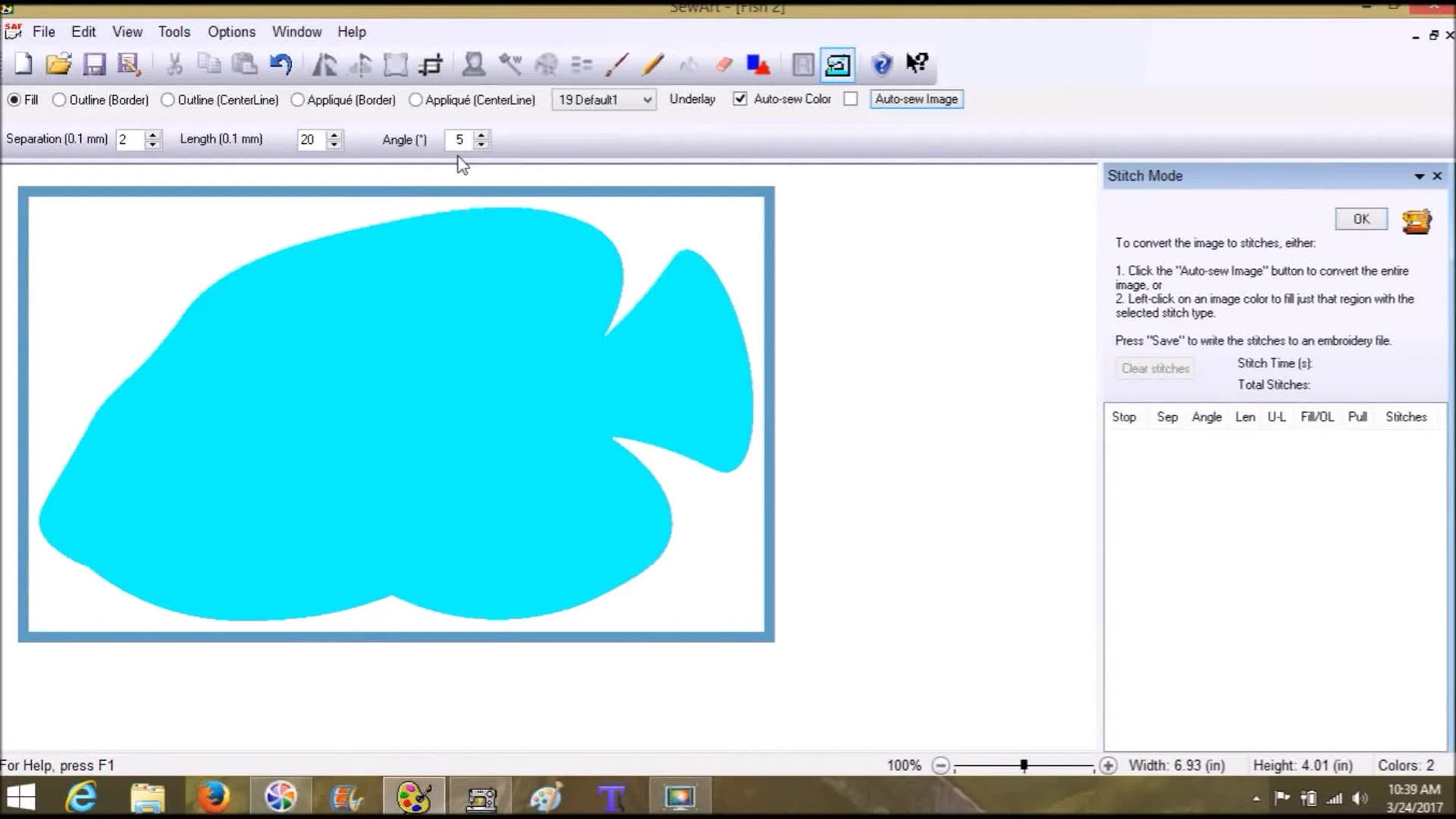Open the Options menu

tap(231, 32)
